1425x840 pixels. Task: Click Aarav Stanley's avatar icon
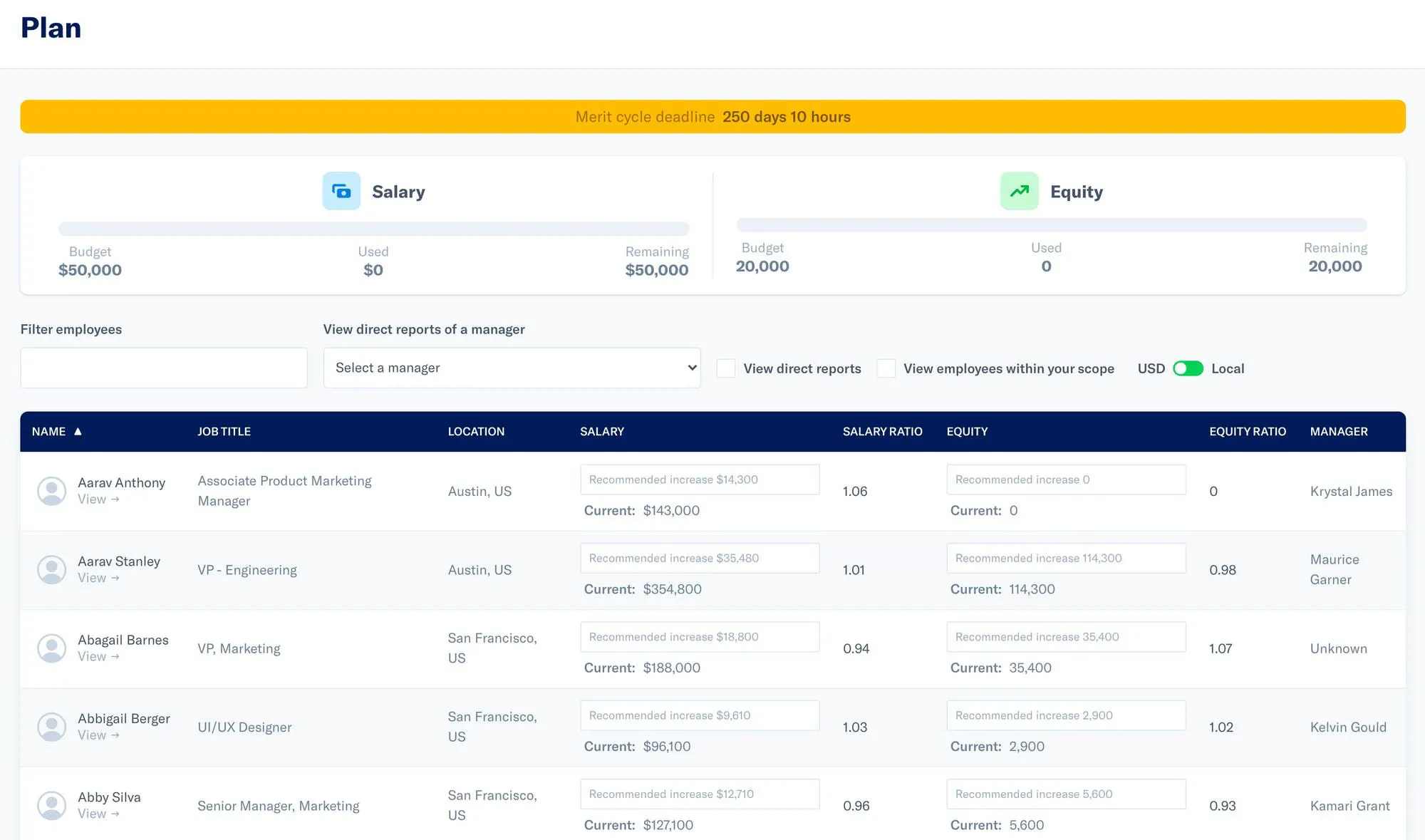tap(51, 569)
